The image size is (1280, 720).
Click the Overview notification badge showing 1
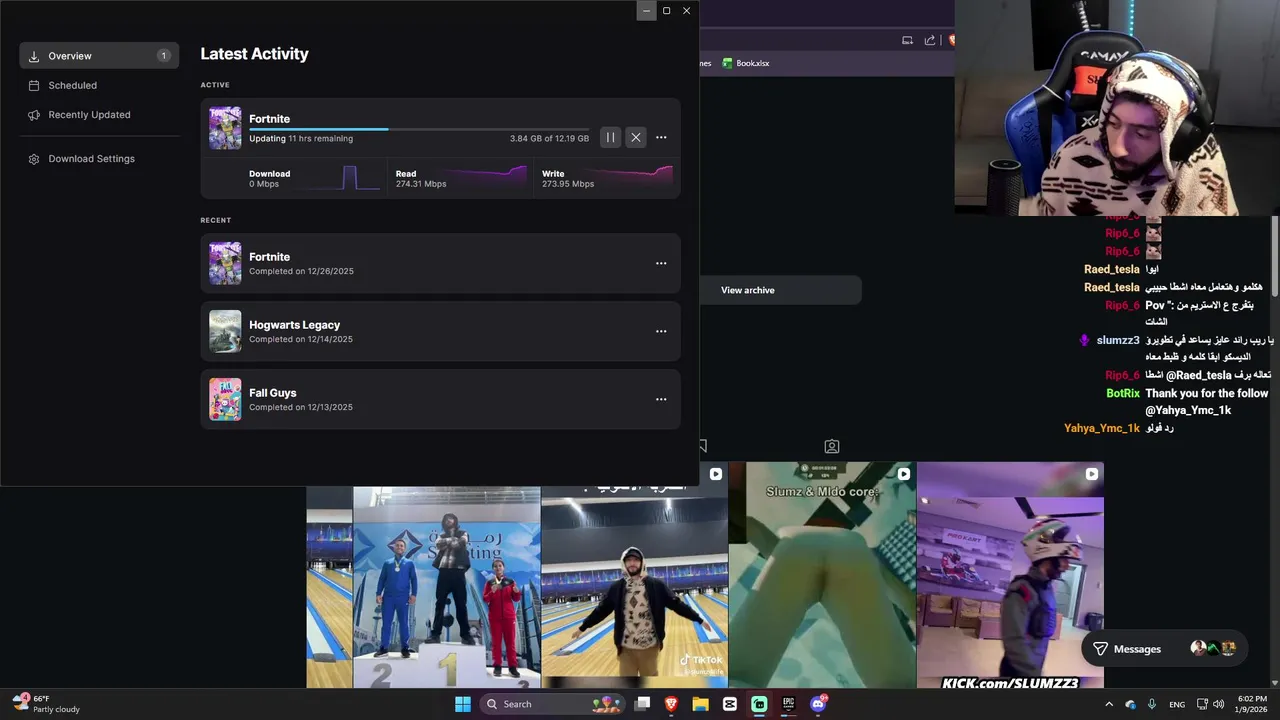pos(164,56)
